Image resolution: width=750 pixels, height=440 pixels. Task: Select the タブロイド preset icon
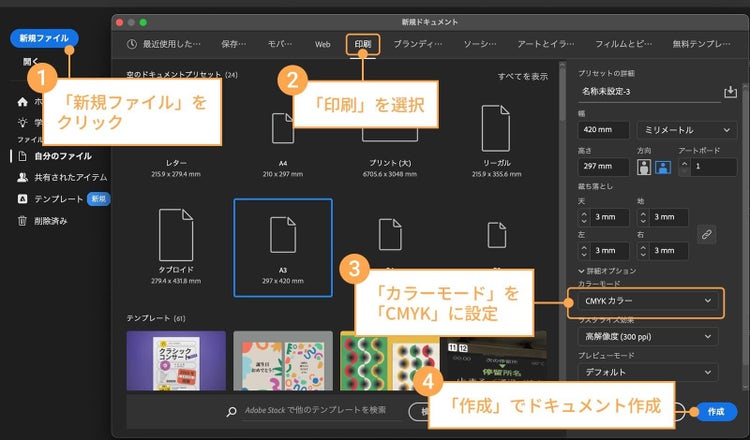pyautogui.click(x=176, y=235)
